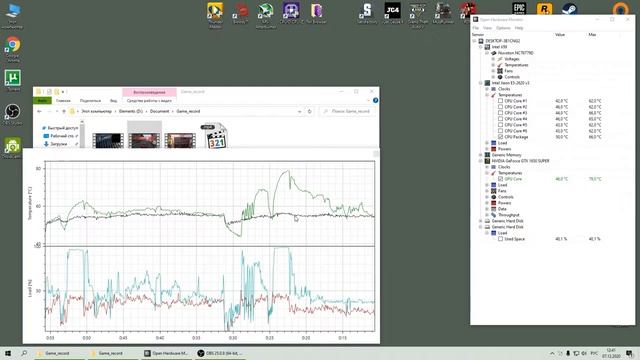640x360 pixels.
Task: Select Загрузки in Explorer quick access
Action: [x=59, y=144]
